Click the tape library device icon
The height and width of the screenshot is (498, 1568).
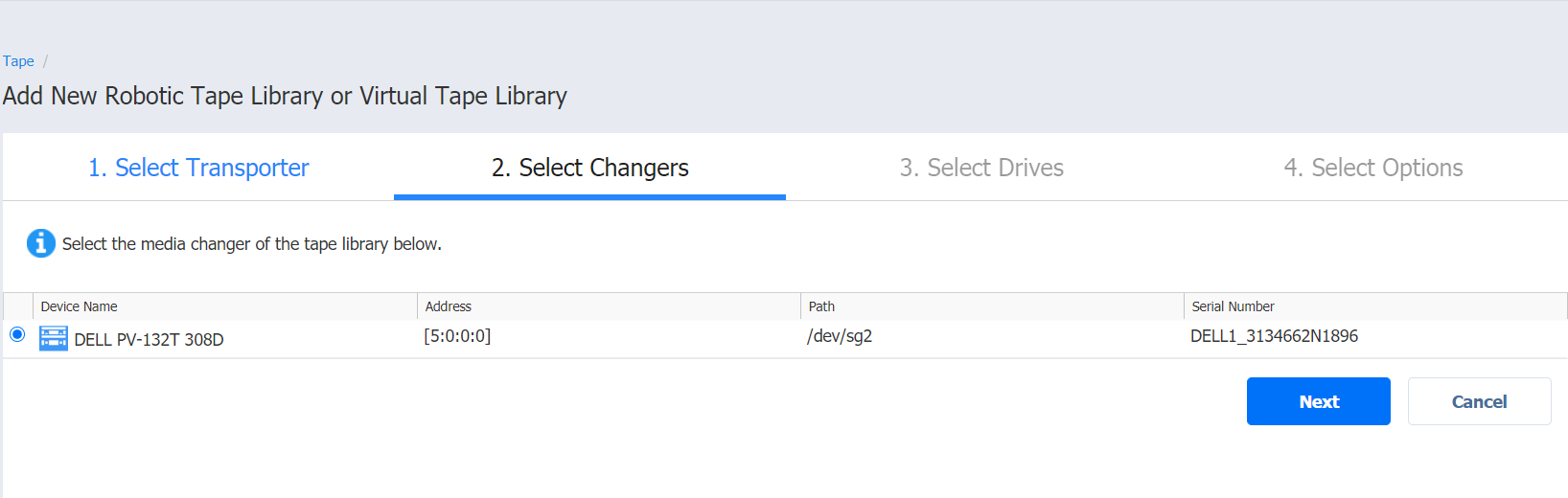(x=54, y=338)
